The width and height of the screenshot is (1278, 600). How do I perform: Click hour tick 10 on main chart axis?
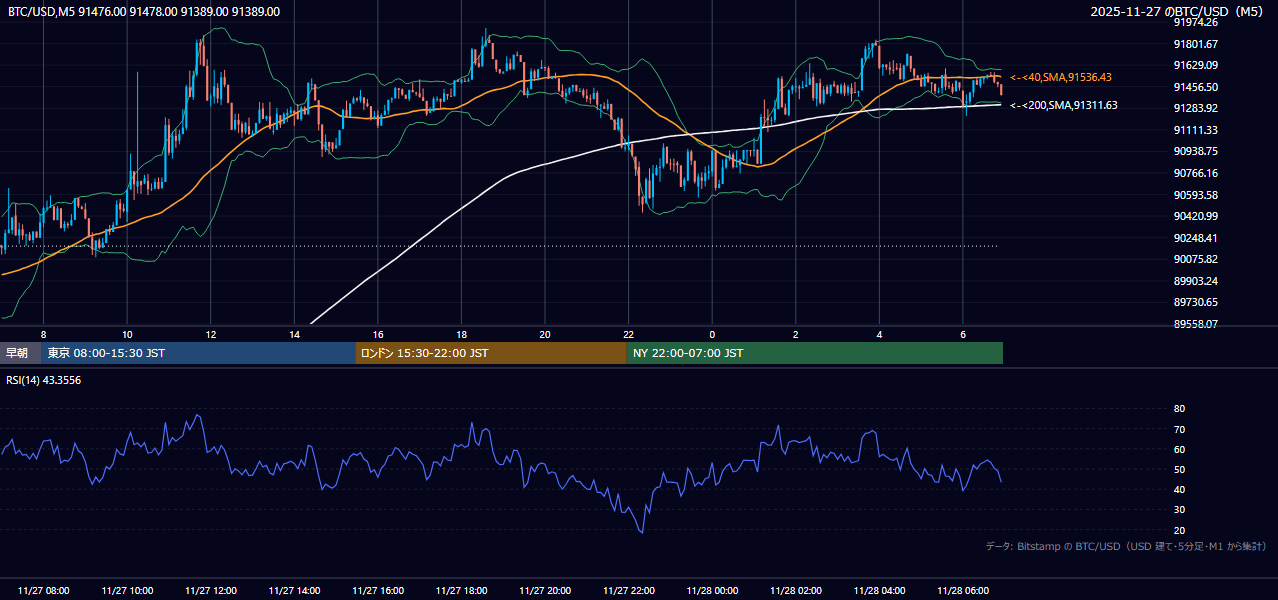[x=127, y=334]
